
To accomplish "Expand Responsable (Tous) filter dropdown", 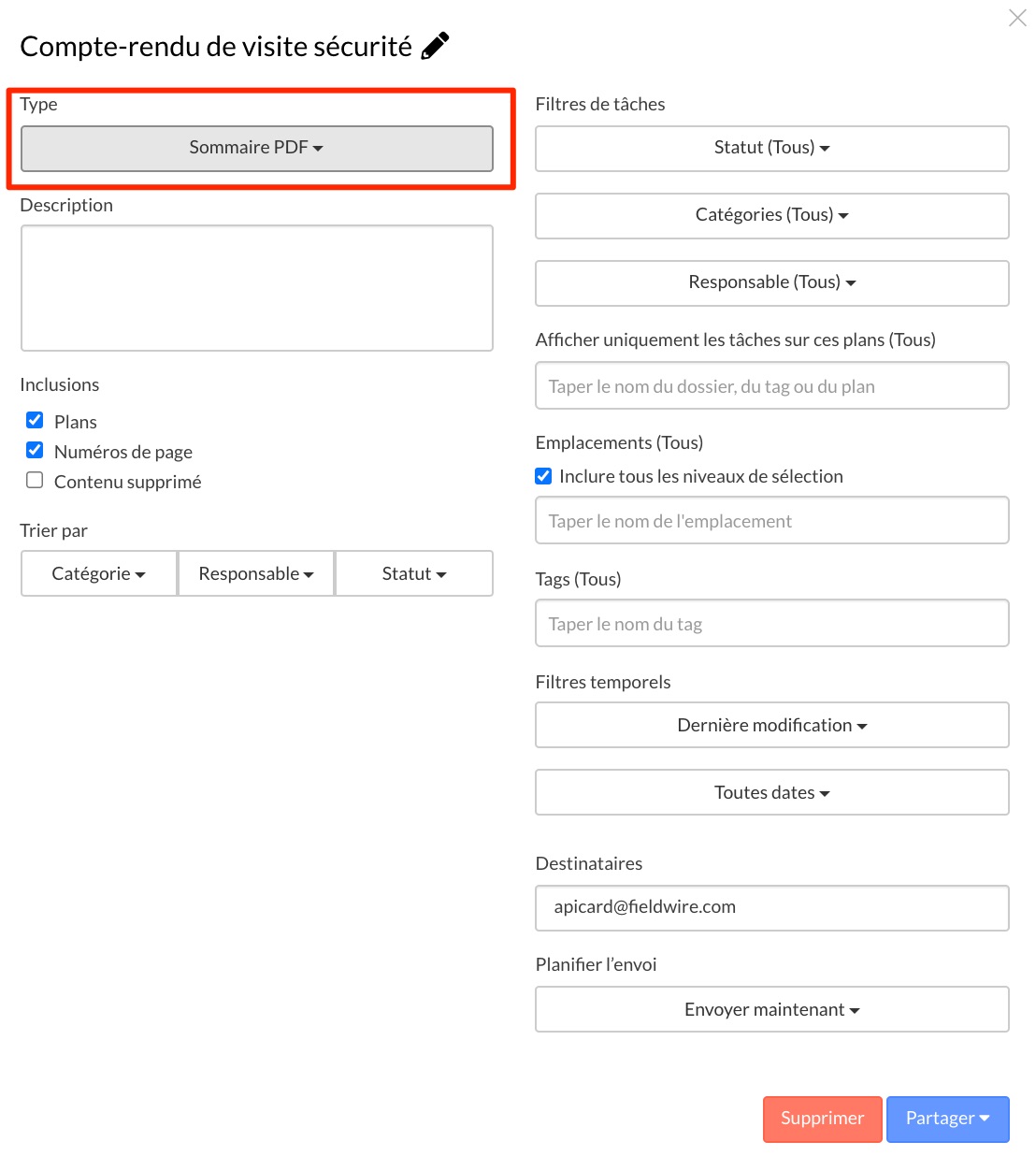I will click(x=771, y=282).
